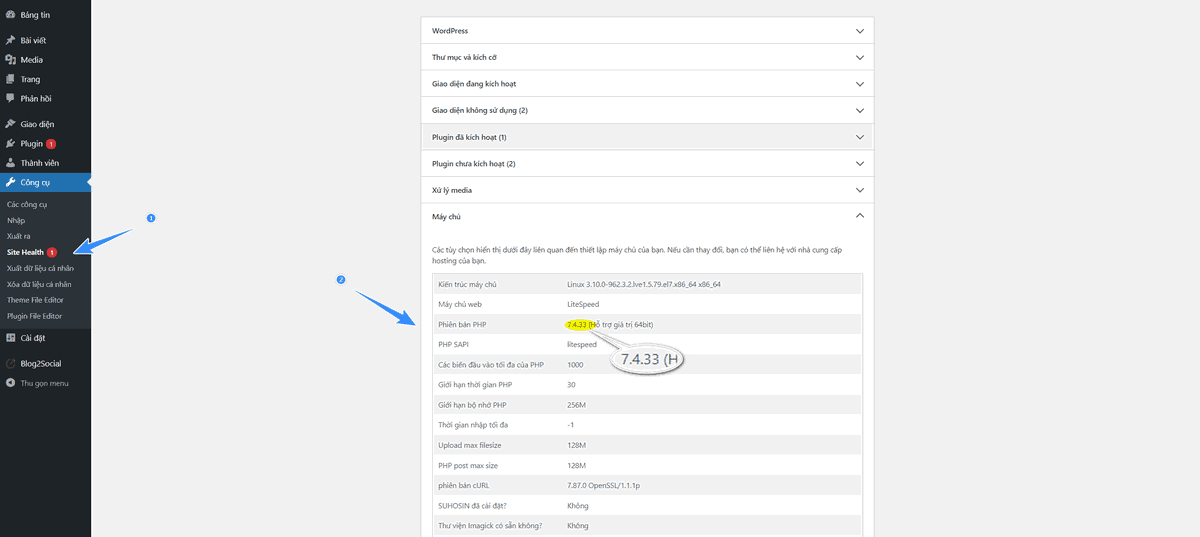
Task: Click the Thành viên user icon
Action: click(10, 163)
